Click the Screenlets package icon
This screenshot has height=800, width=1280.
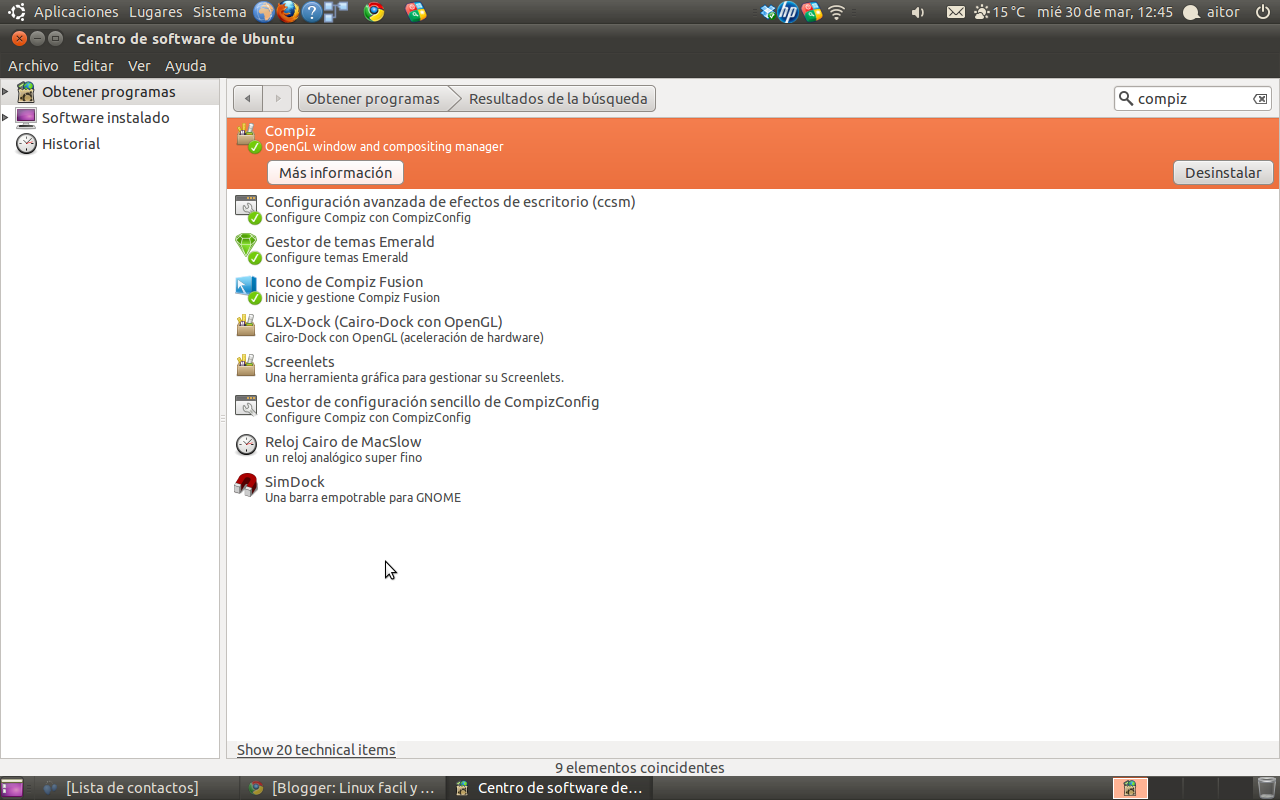(246, 366)
